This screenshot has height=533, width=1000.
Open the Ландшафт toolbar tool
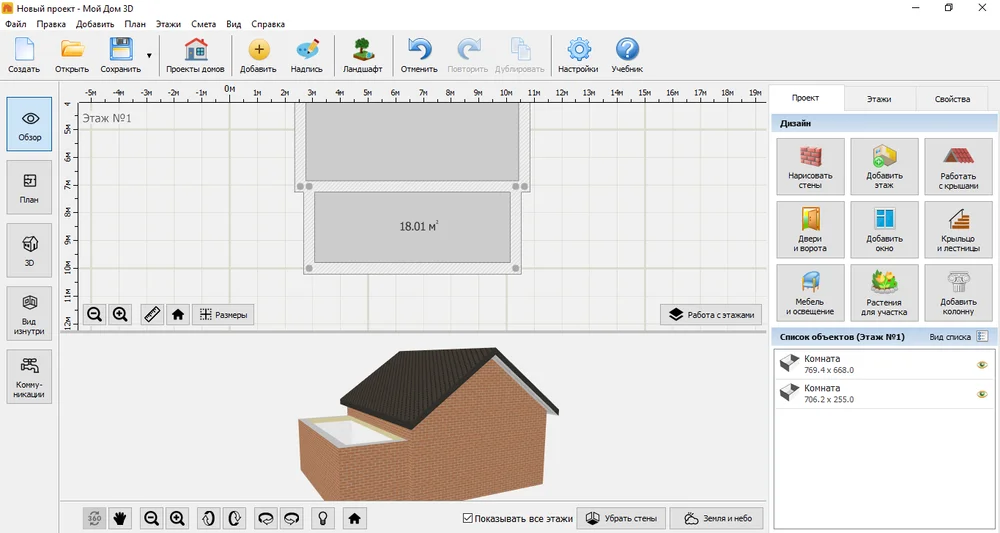(x=362, y=55)
